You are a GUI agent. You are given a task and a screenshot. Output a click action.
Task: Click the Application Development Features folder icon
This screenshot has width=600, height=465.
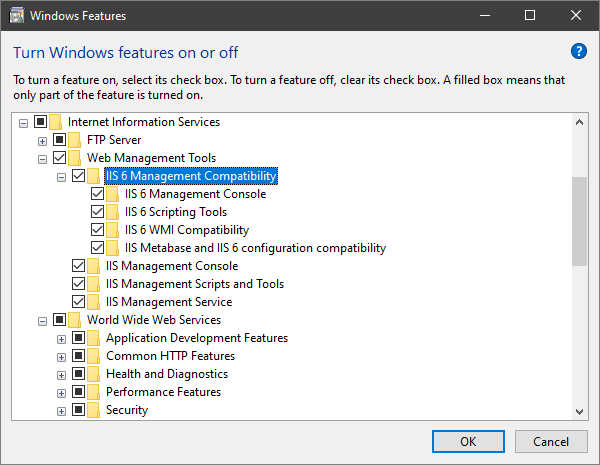94,338
